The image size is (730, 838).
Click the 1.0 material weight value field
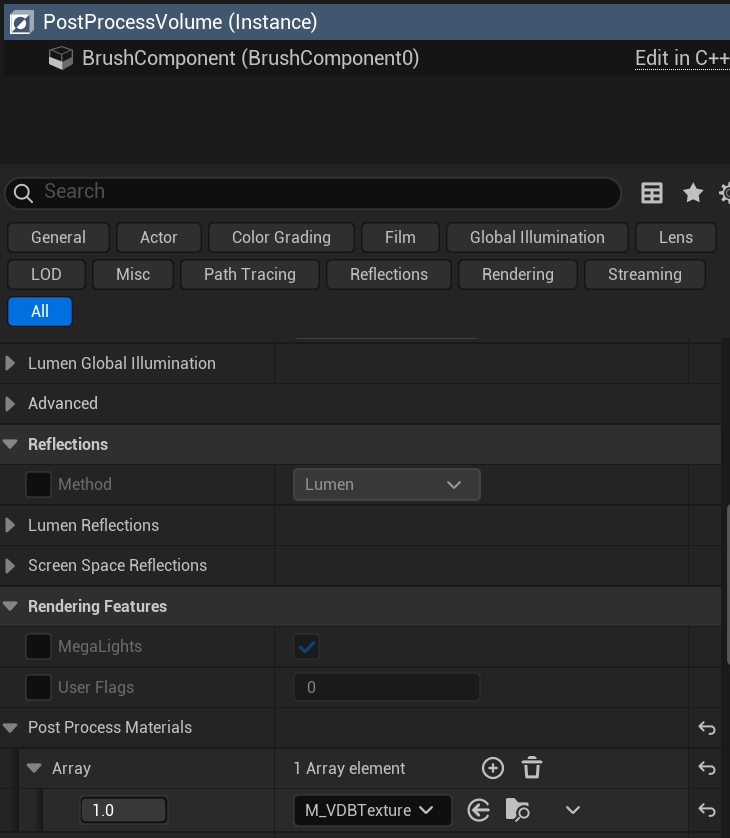[123, 810]
